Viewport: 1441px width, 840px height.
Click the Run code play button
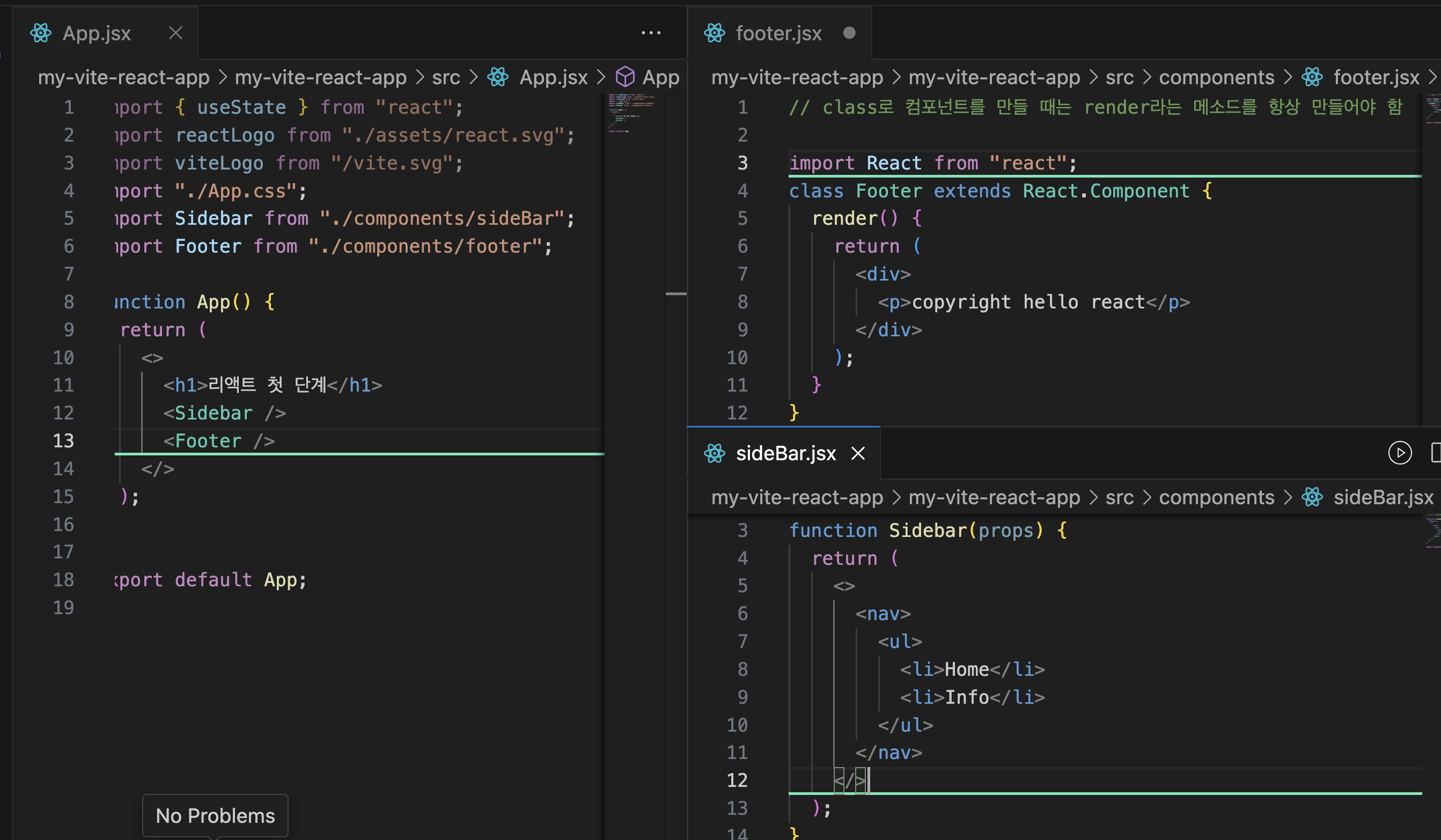(x=1399, y=453)
